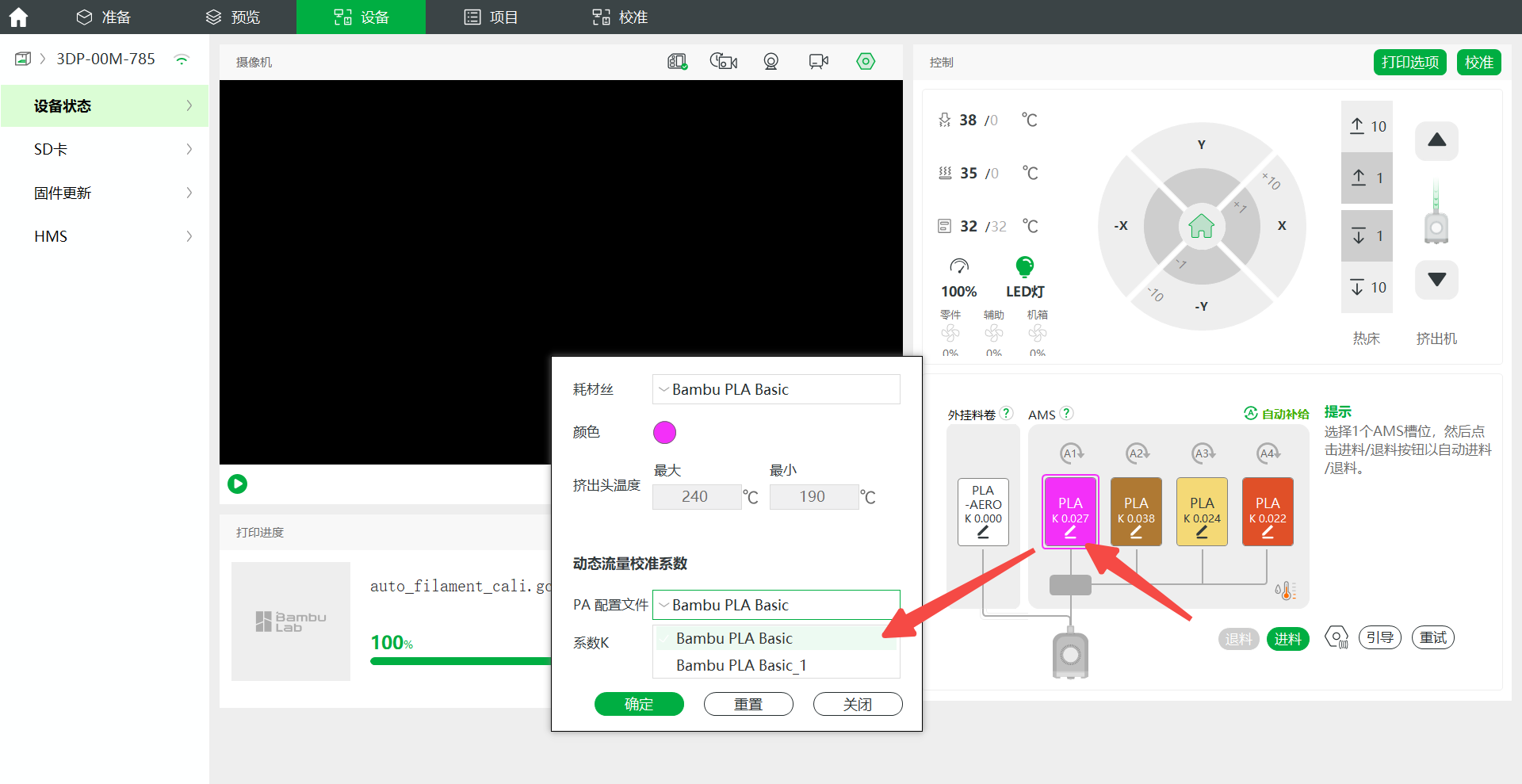The width and height of the screenshot is (1522, 784).
Task: Open camera settings hexagon icon
Action: [866, 61]
